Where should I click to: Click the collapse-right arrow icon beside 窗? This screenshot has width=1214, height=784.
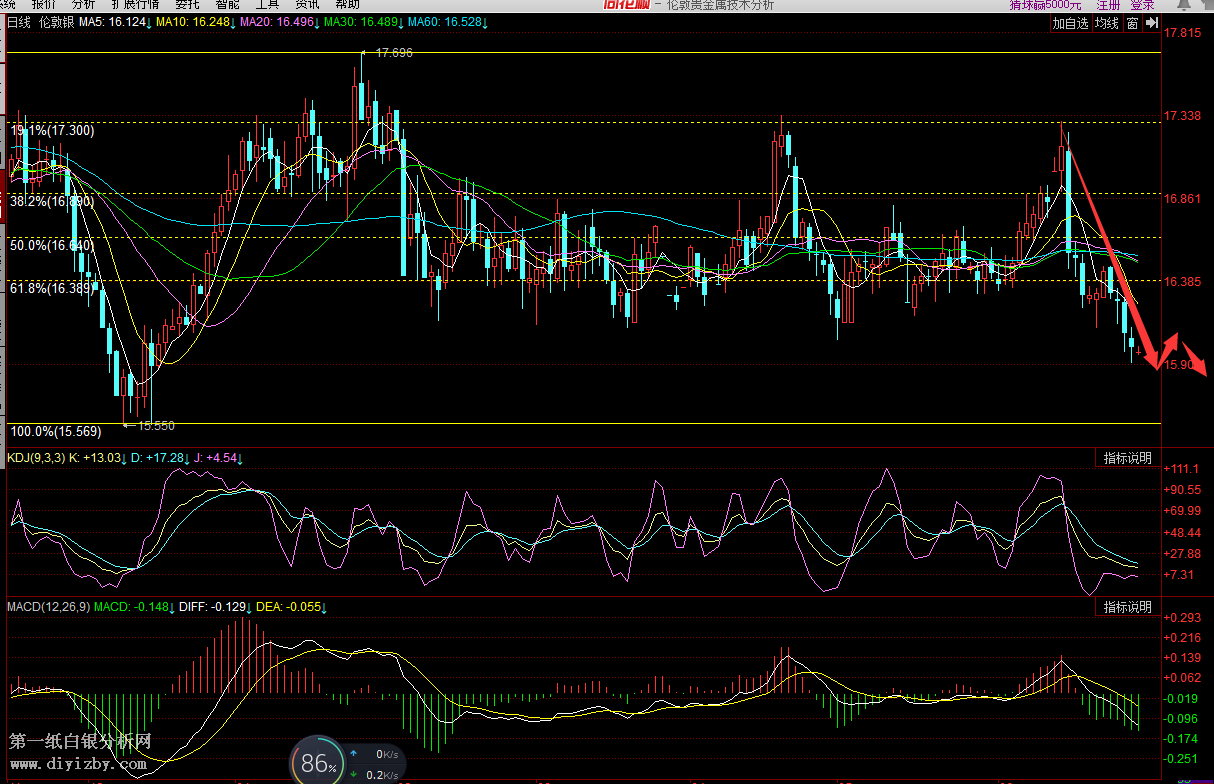point(1151,23)
